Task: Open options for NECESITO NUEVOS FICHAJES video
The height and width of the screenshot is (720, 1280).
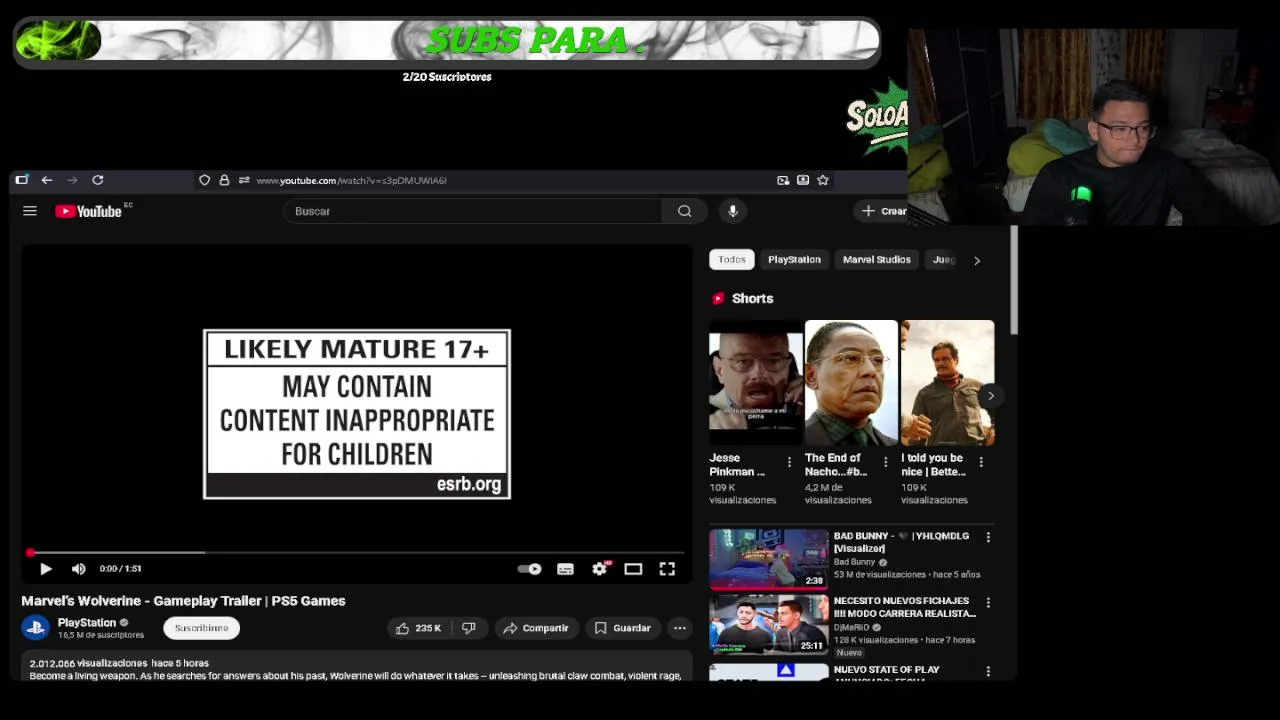Action: coord(988,603)
